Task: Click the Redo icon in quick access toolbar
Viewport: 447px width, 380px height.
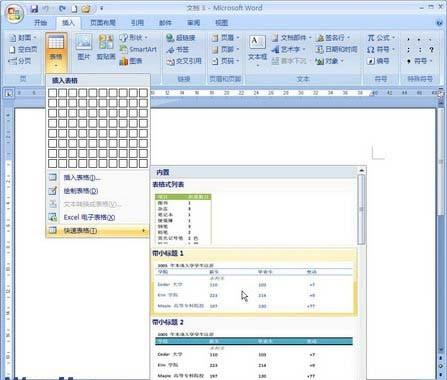Action: (62, 8)
